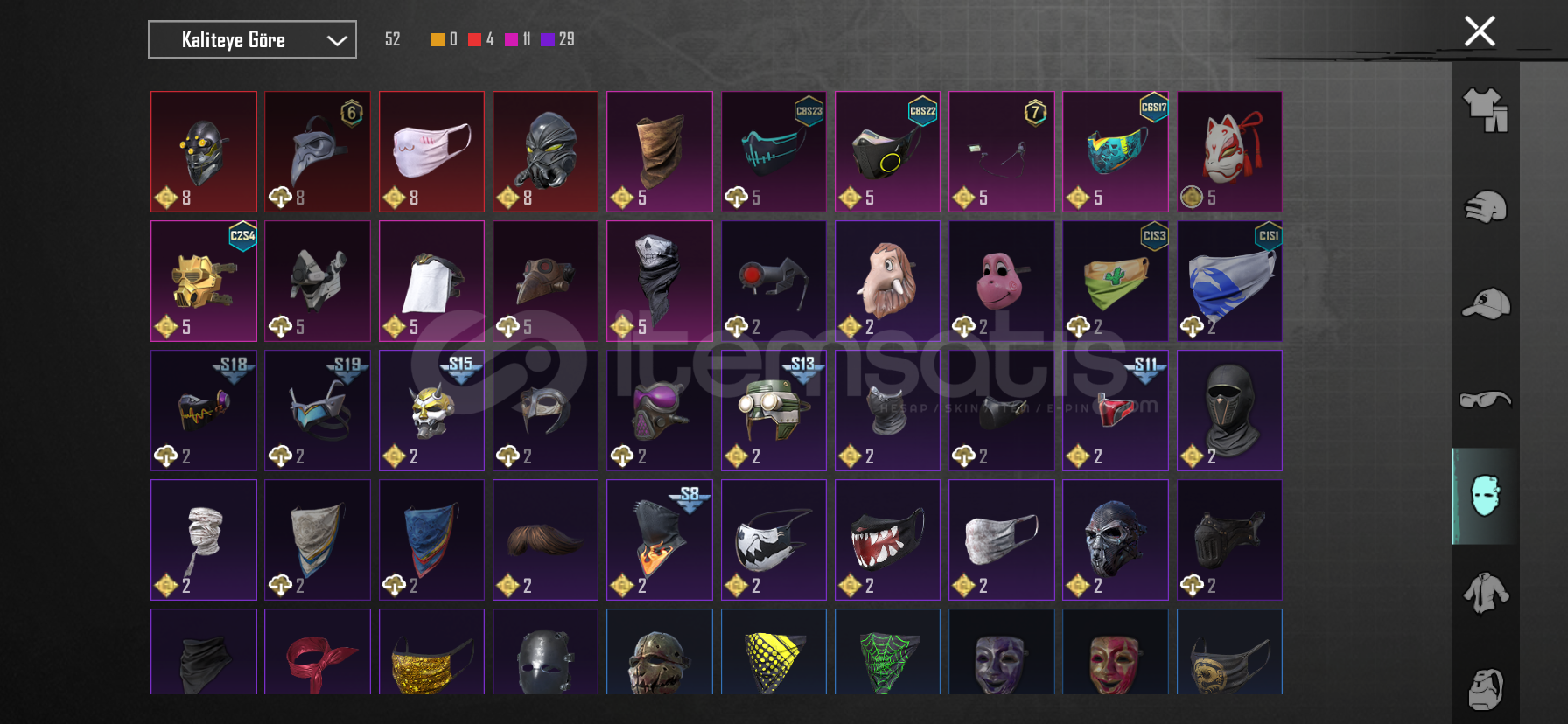Select the white kitsune fox mask item
The image size is (1568, 724).
pos(1229,151)
